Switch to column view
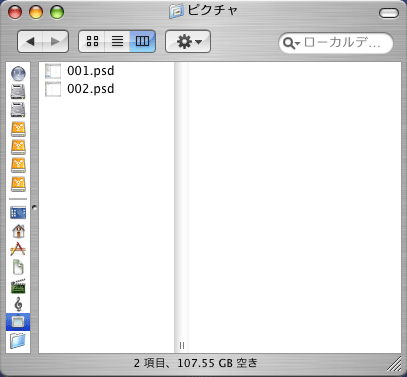The image size is (407, 377). pyautogui.click(x=143, y=42)
